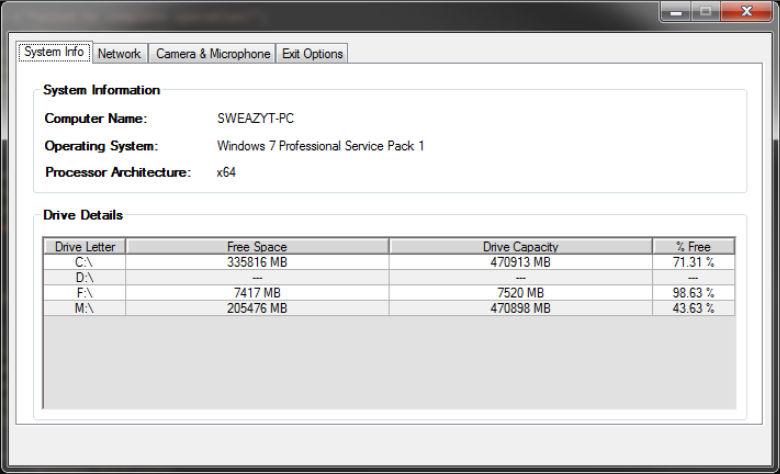Open the Camera & Microphone tab

213,54
